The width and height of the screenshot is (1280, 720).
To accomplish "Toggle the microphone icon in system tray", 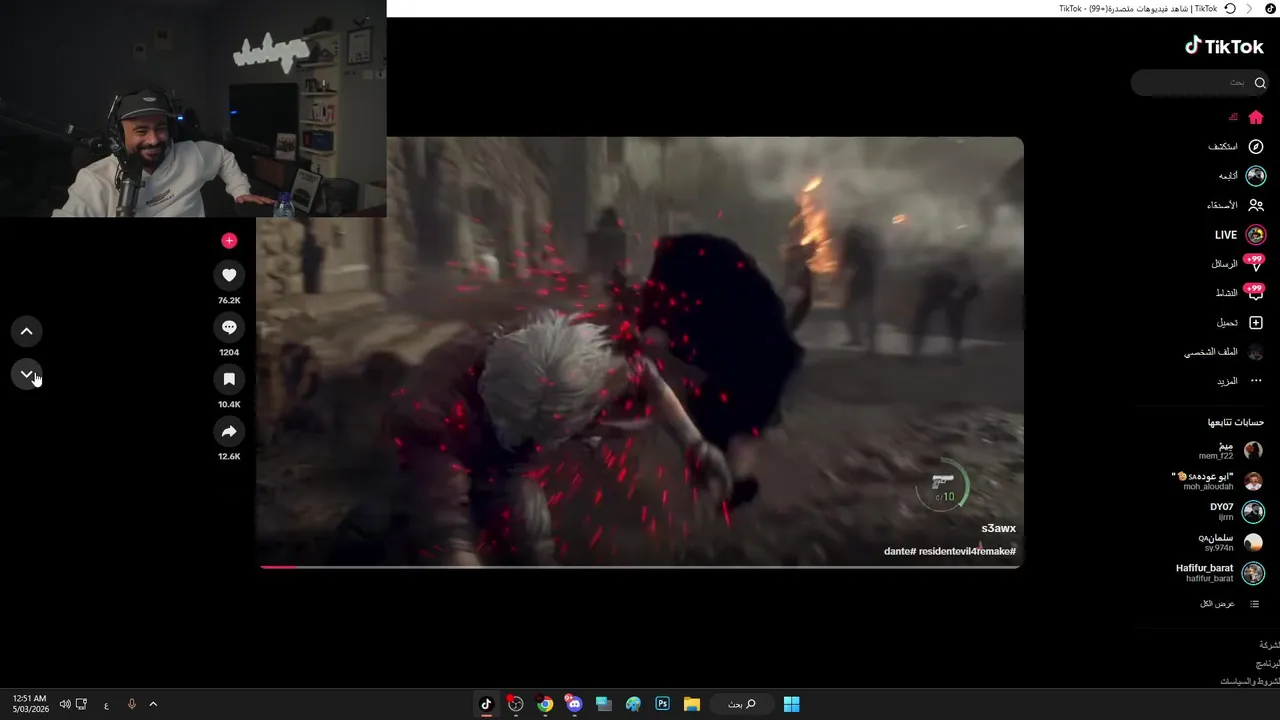I will [131, 704].
